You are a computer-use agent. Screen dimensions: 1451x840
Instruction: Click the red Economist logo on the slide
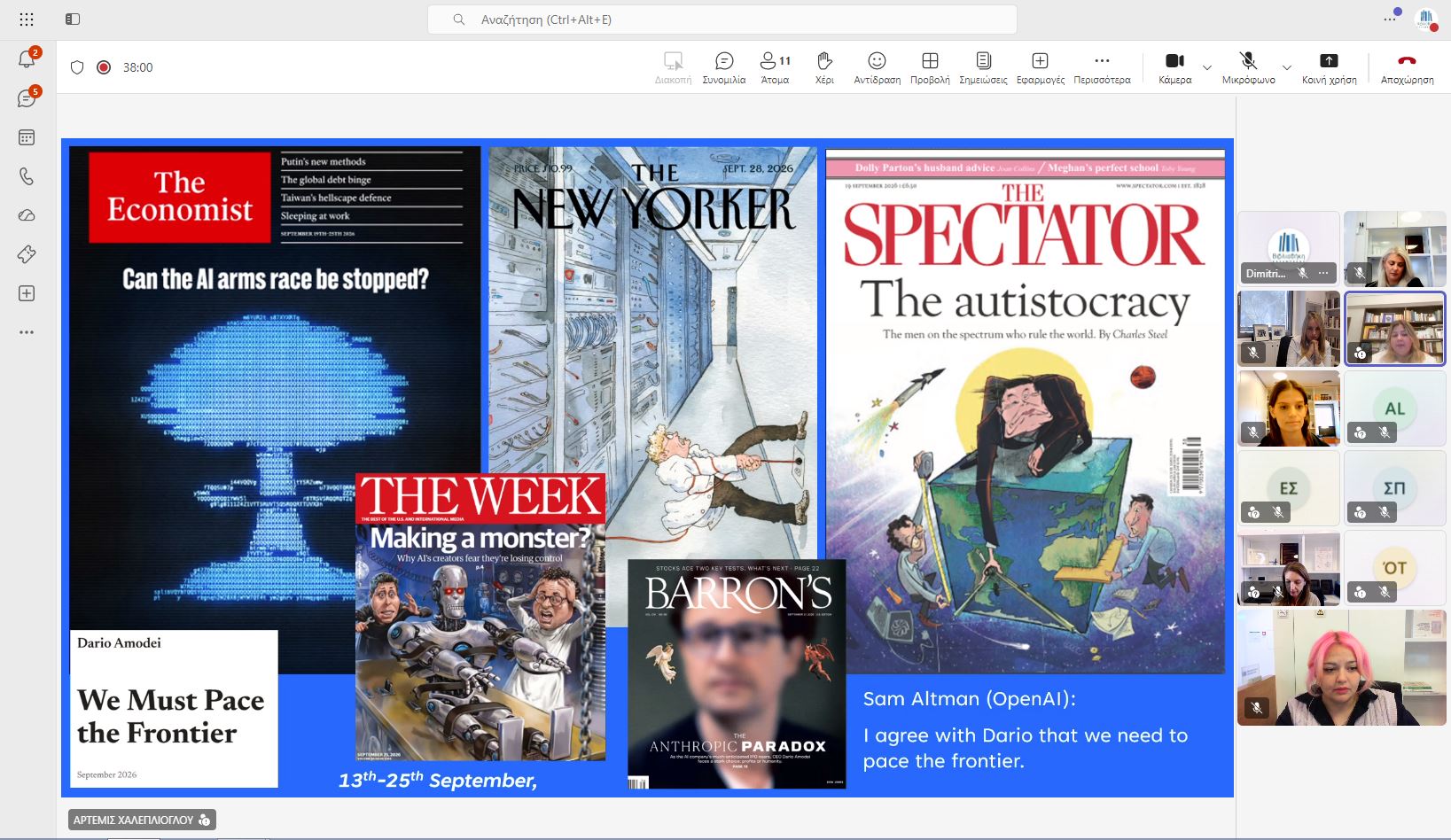pyautogui.click(x=180, y=197)
